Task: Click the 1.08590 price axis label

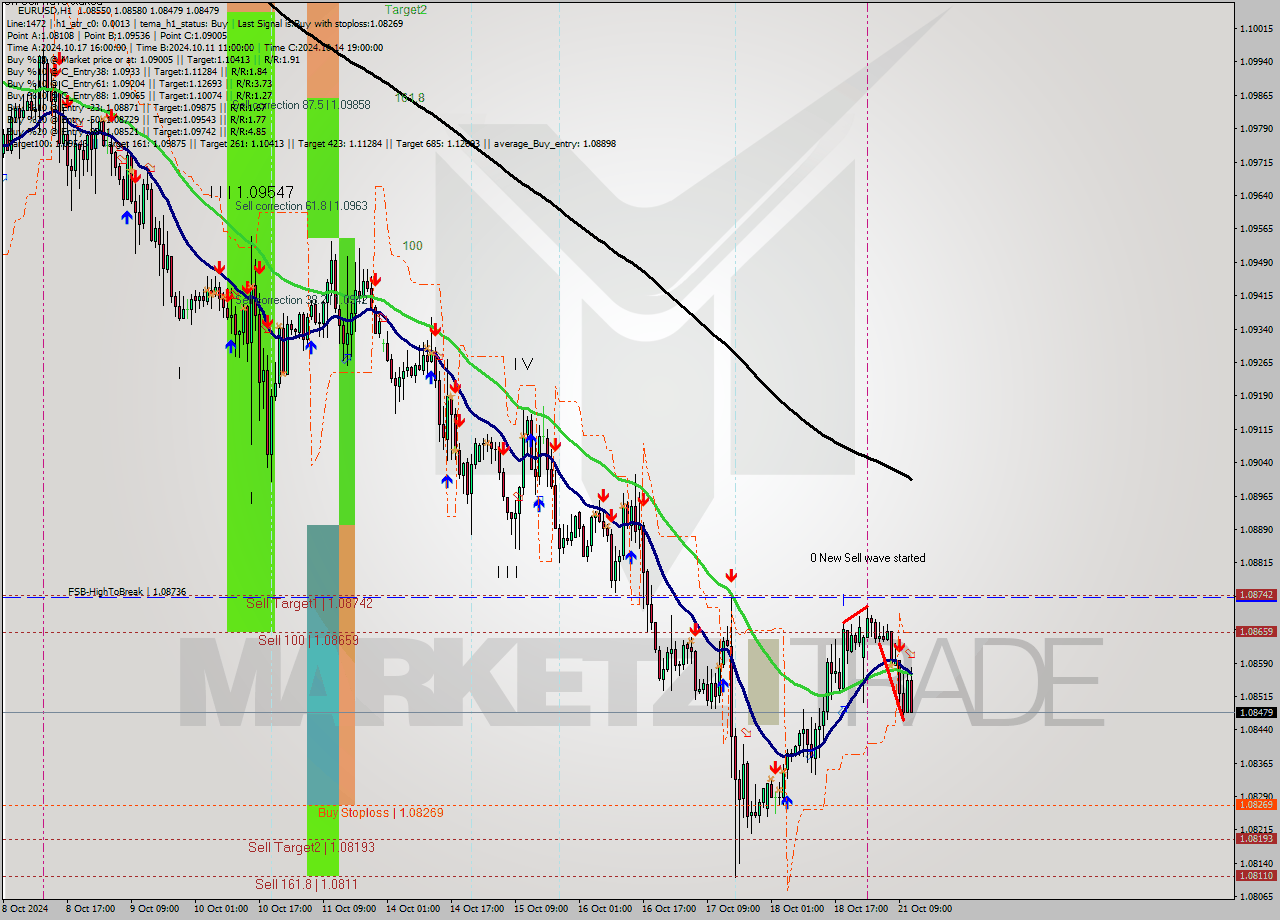Action: click(x=1256, y=663)
